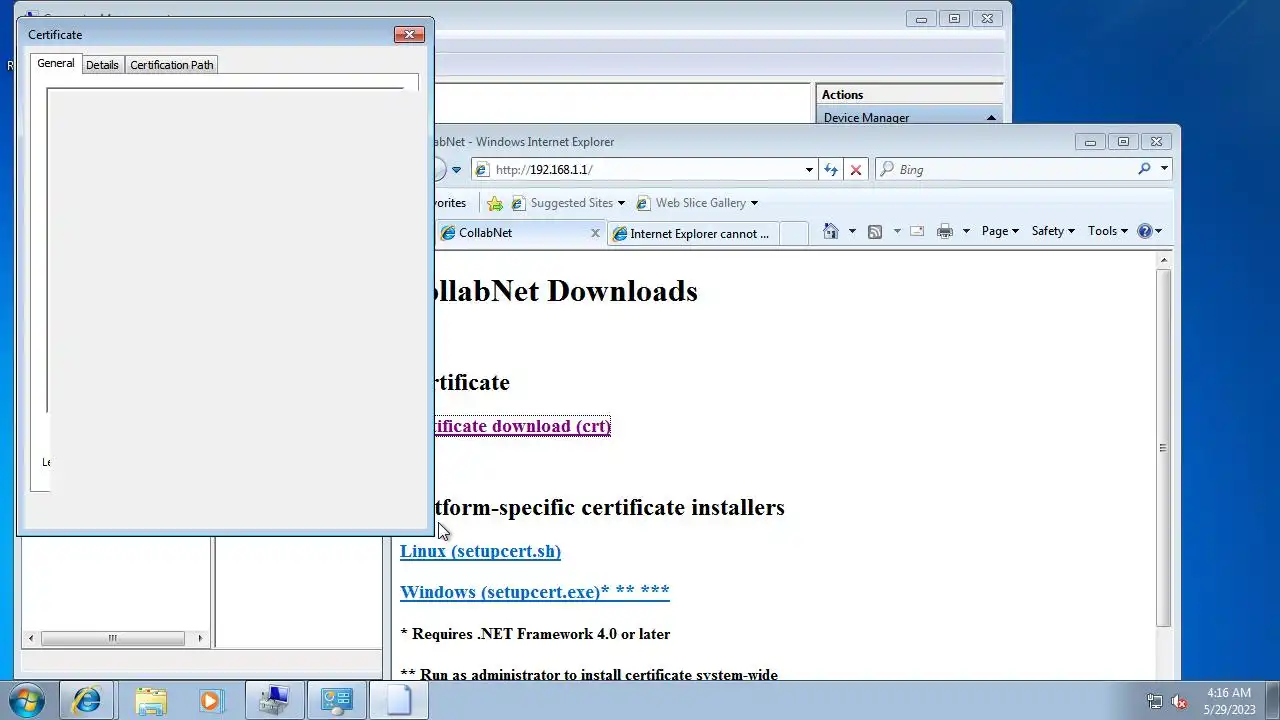The width and height of the screenshot is (1280, 720).
Task: Click the RSS feeds icon
Action: (x=875, y=231)
